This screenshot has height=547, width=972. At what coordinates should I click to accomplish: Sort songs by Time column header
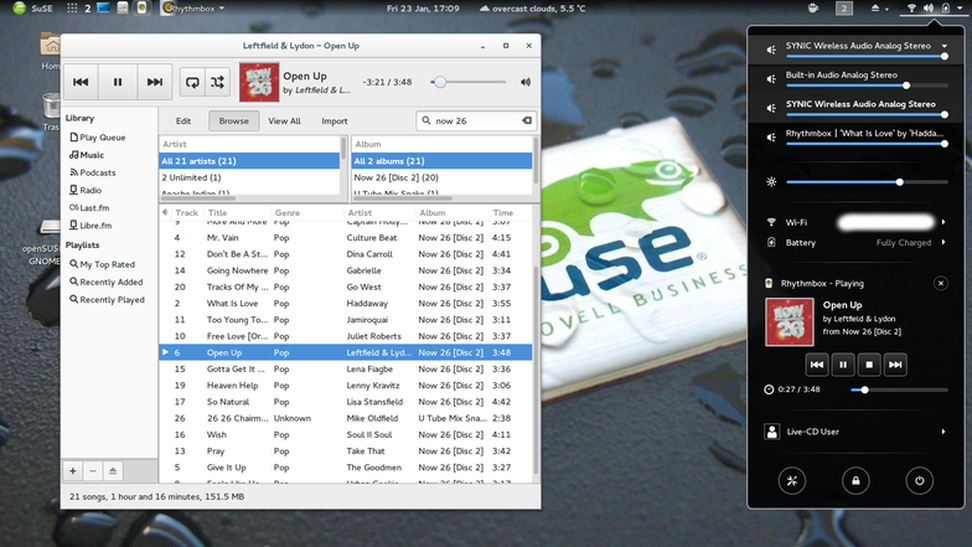coord(512,212)
